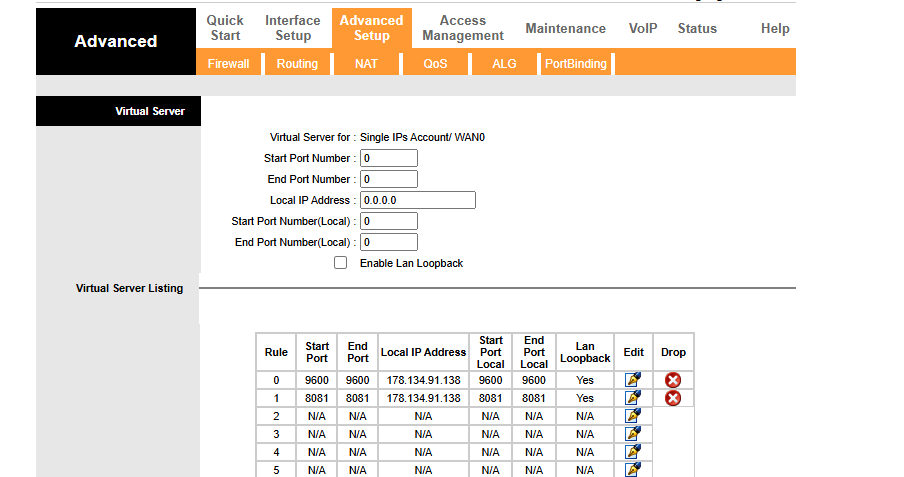The height and width of the screenshot is (477, 904).
Task: Go to the Access Management tab
Action: point(462,28)
